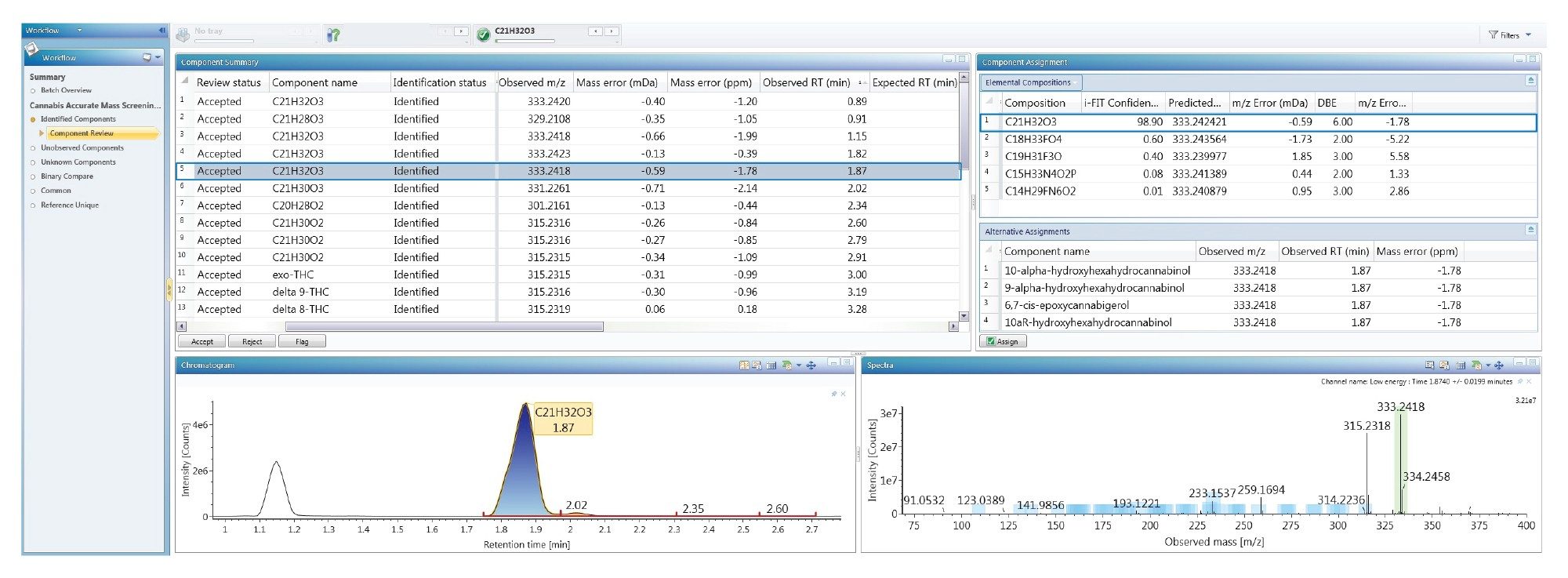Select Reference Unique workflow step
The image size is (1568, 578).
pos(70,205)
